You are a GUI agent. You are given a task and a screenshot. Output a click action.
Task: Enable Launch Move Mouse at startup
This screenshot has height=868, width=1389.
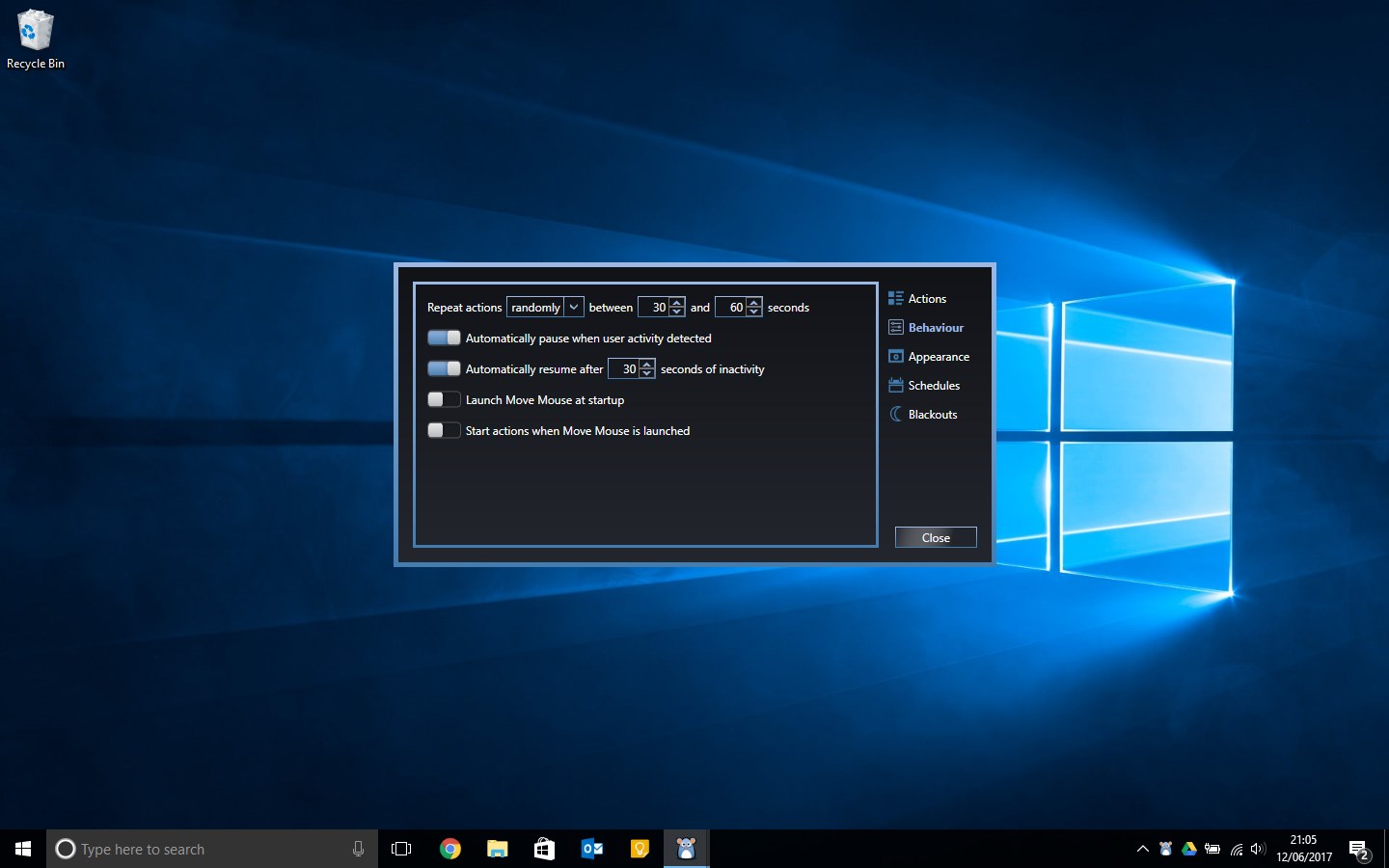[x=443, y=399]
